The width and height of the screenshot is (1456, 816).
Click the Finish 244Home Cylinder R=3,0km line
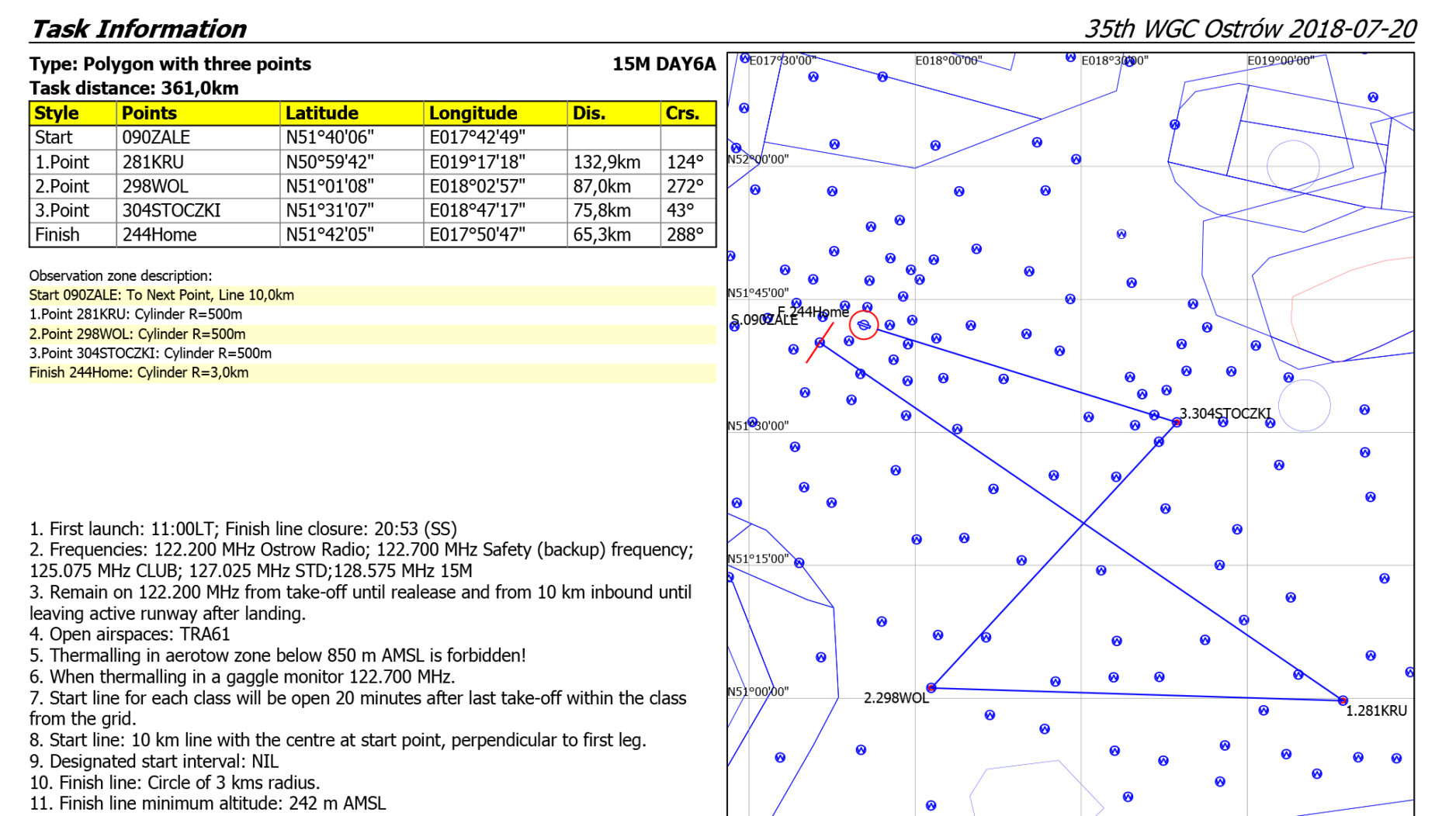pyautogui.click(x=140, y=373)
